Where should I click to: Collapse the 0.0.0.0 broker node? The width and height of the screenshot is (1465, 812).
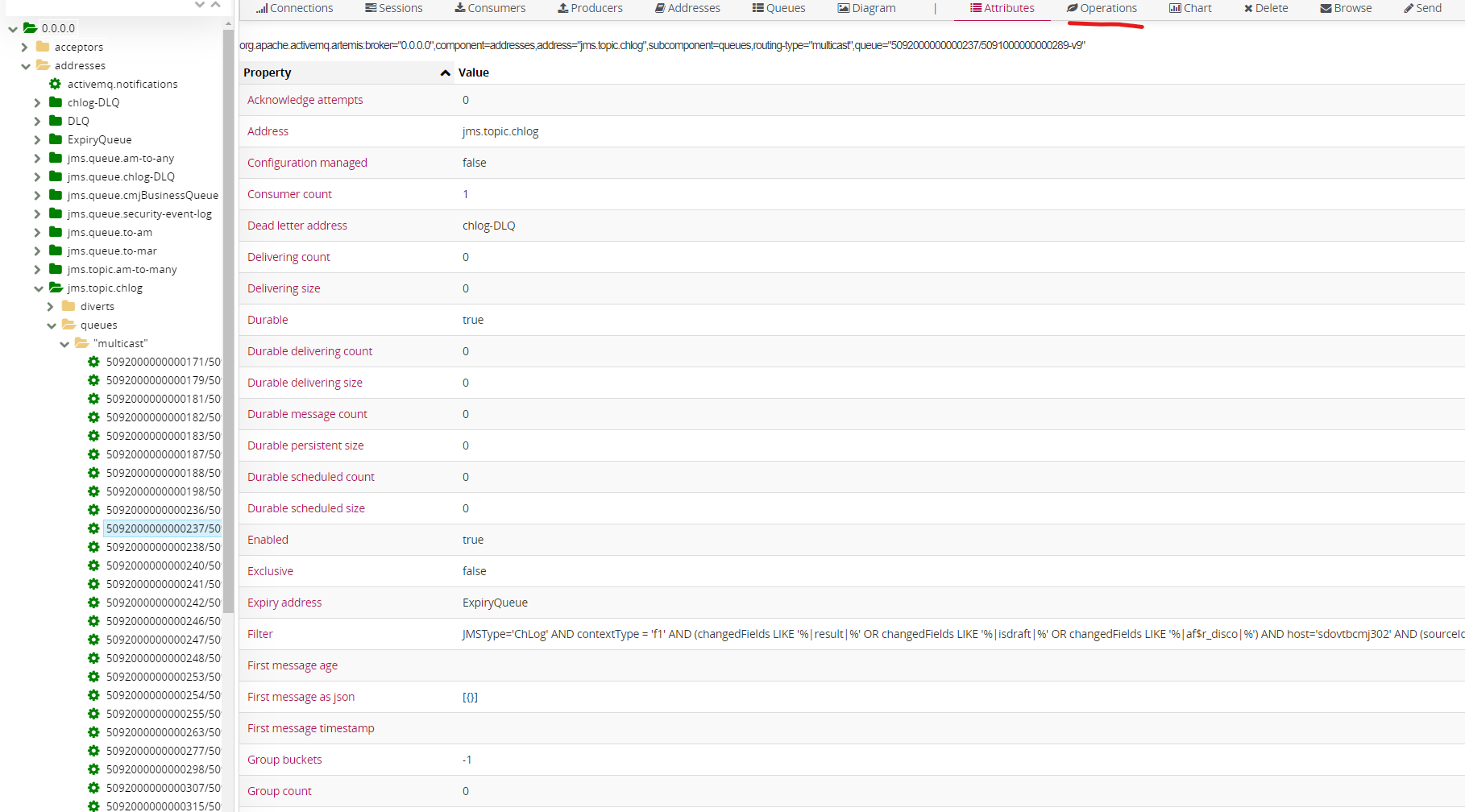coord(13,29)
